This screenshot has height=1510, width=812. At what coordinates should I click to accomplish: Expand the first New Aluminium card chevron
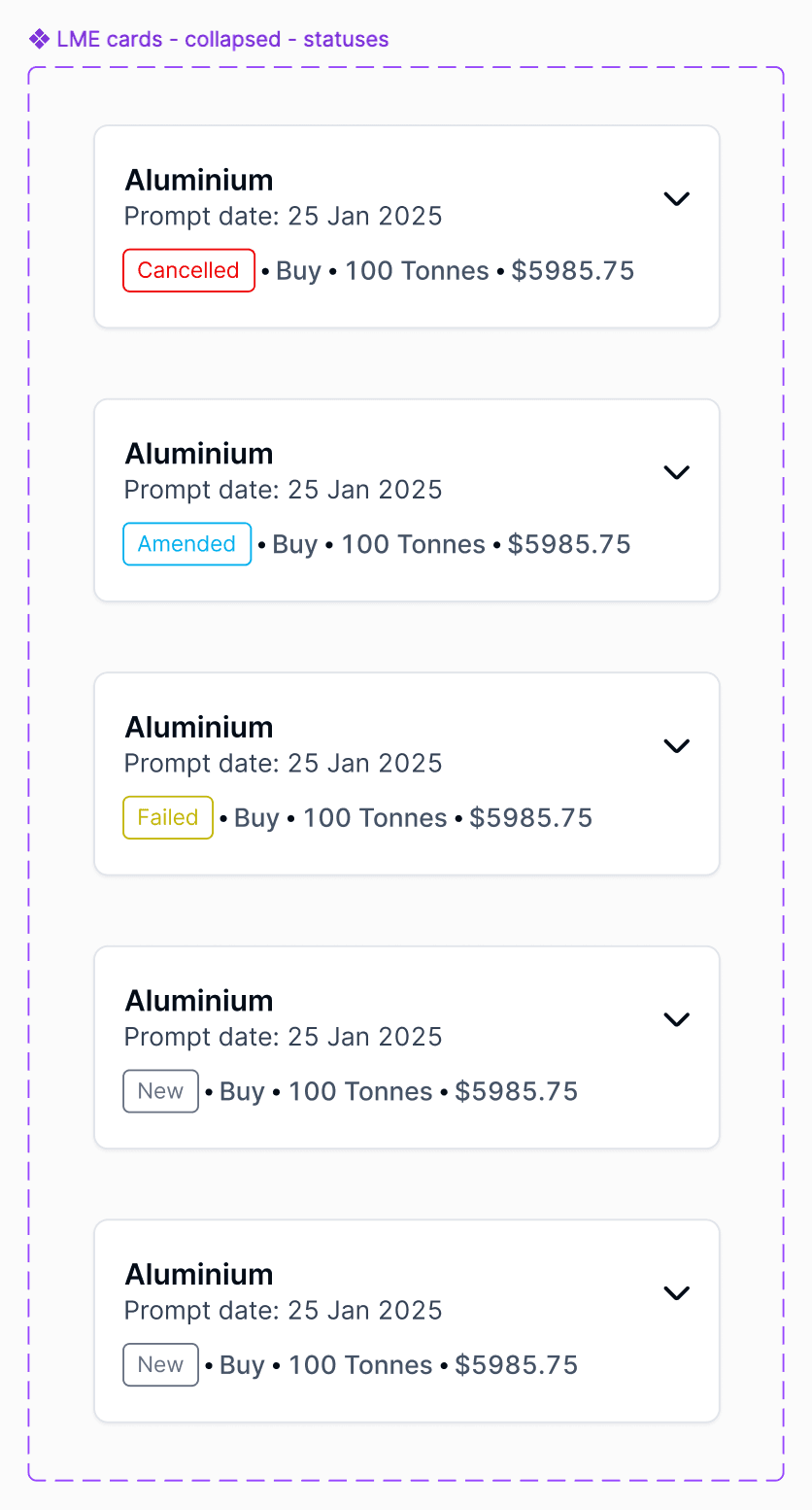coord(676,1019)
